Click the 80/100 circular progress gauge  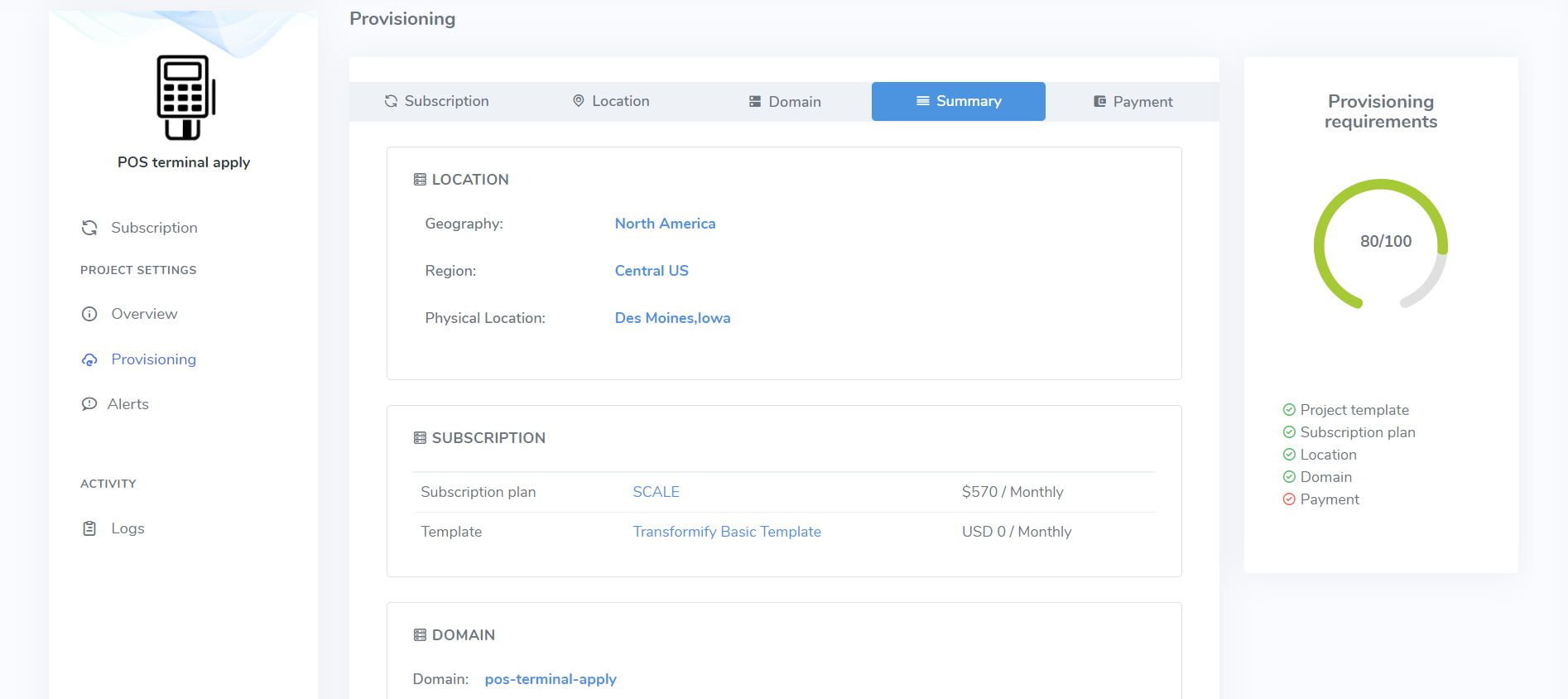(1381, 244)
